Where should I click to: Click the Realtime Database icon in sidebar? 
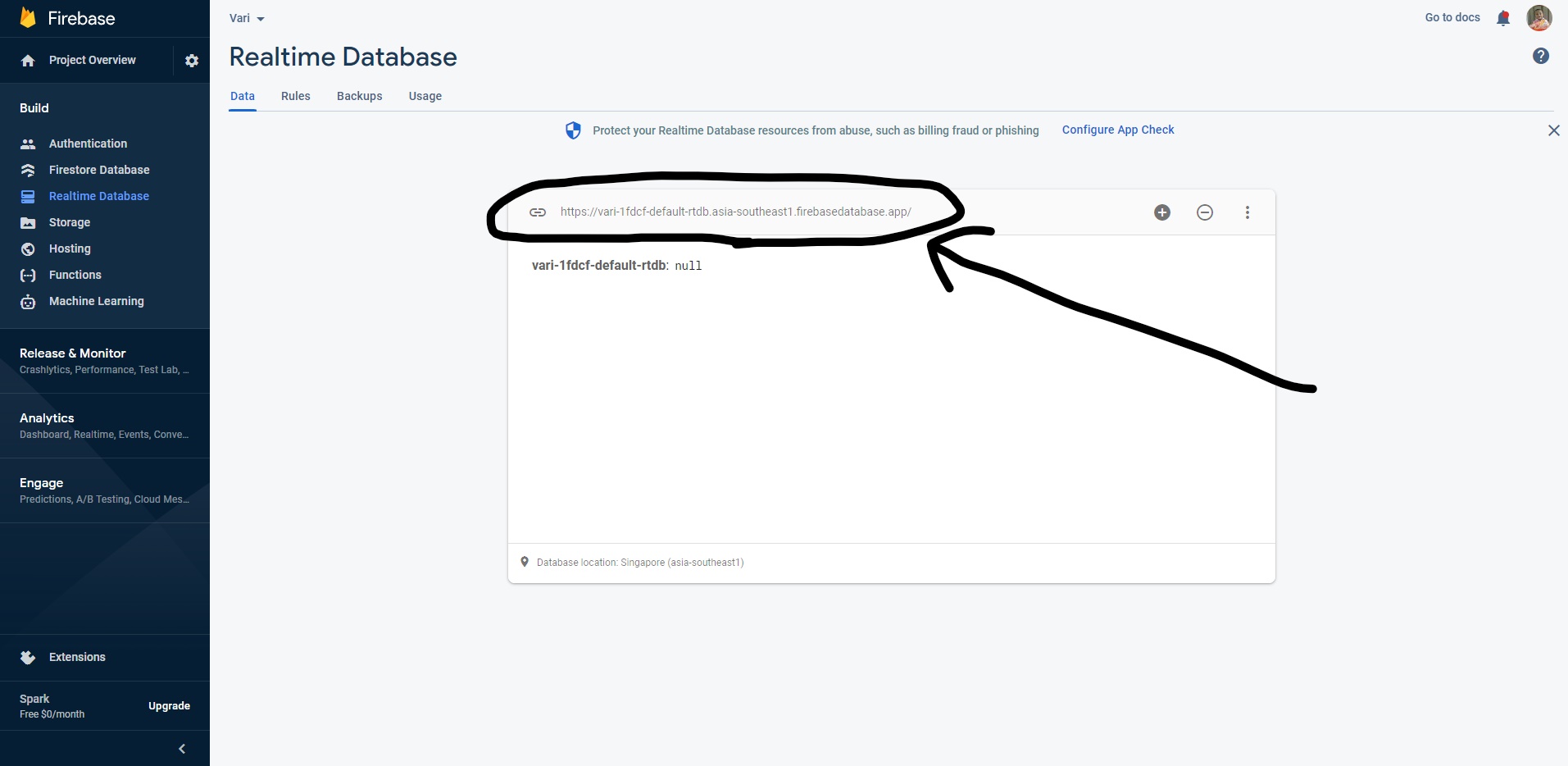pos(28,196)
